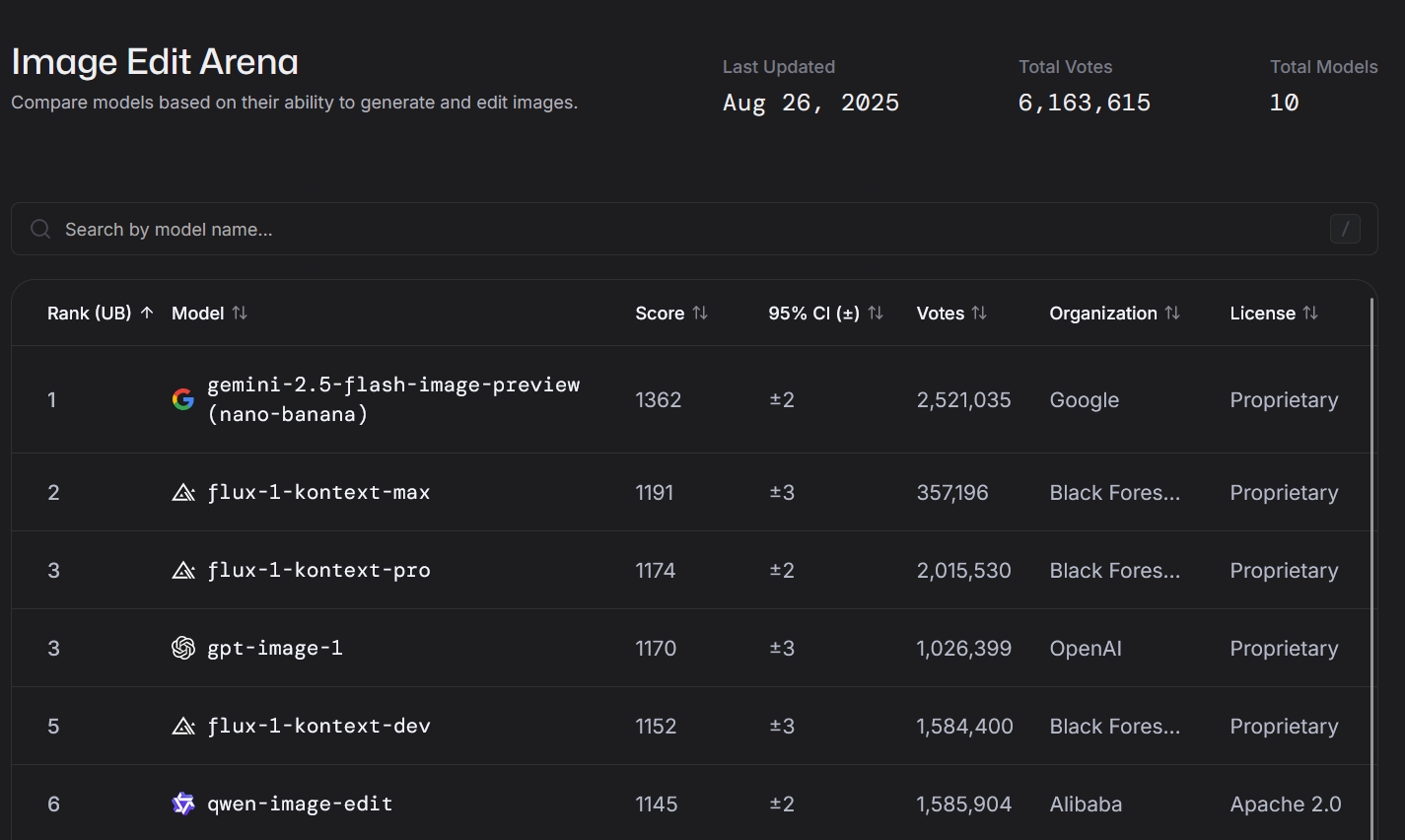Open gpt-image-1 model entry
The image size is (1405, 840).
click(x=275, y=648)
